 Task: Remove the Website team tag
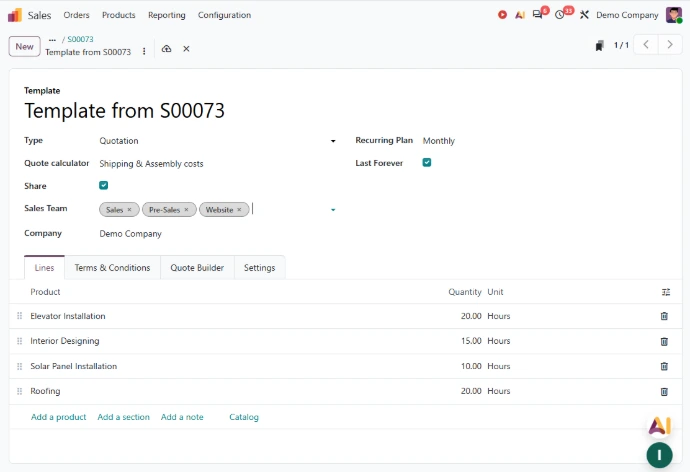click(239, 210)
